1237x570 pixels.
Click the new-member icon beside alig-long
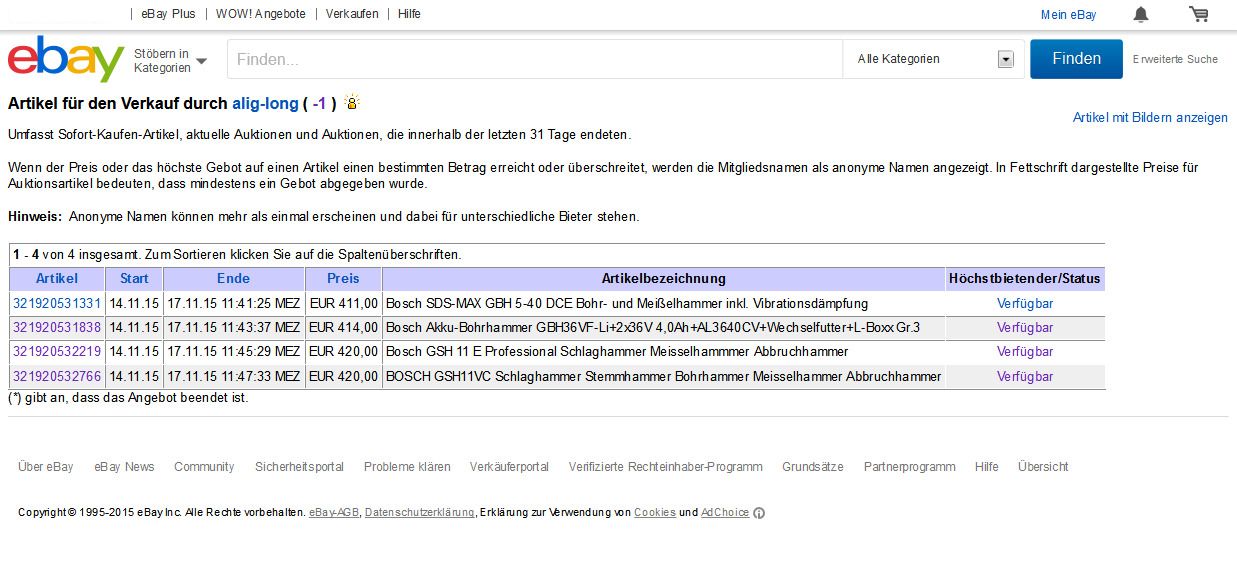pyautogui.click(x=351, y=102)
